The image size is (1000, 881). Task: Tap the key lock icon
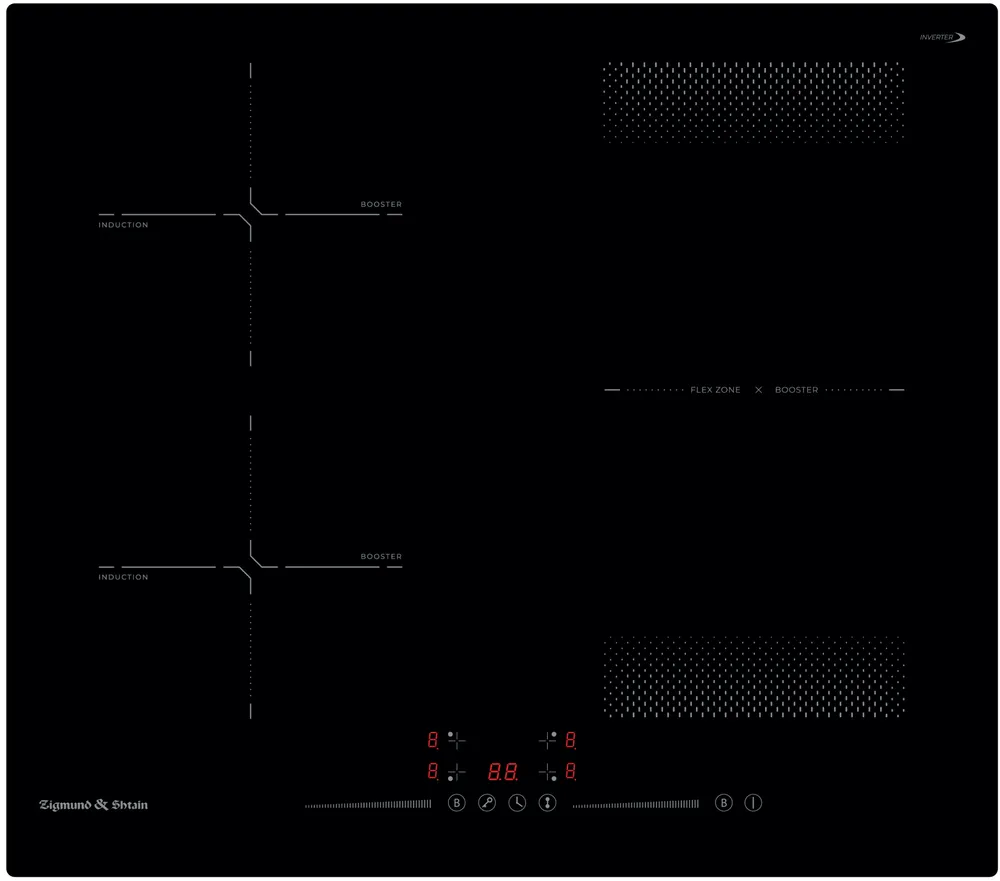tap(487, 803)
